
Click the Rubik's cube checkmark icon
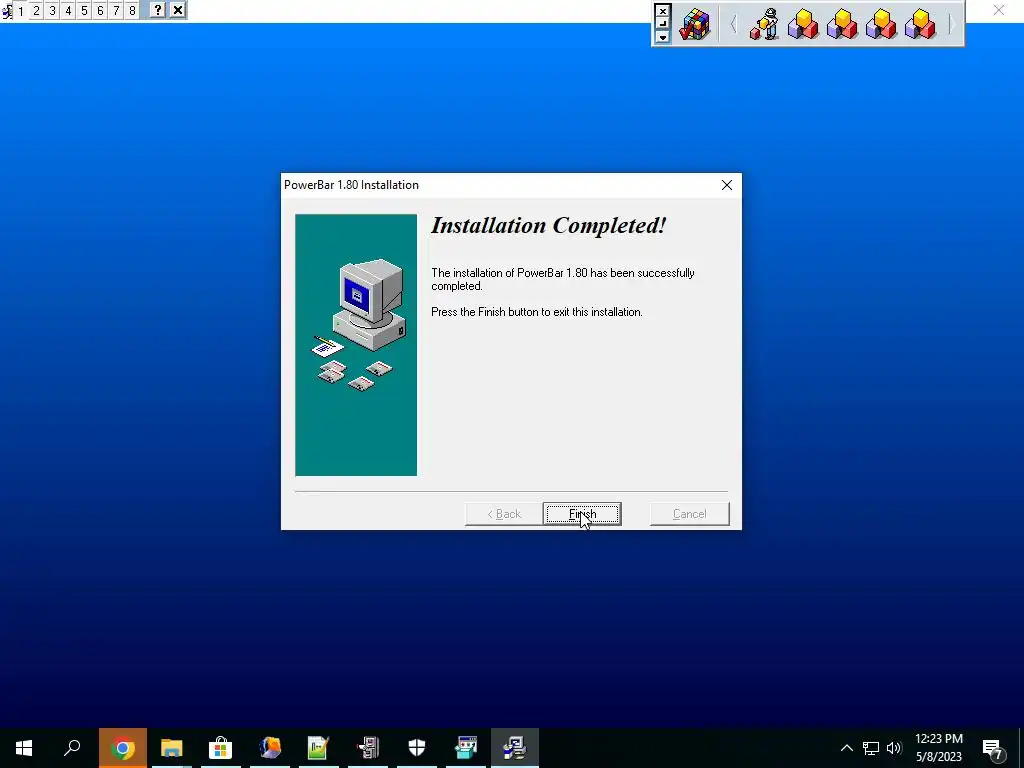tap(695, 24)
